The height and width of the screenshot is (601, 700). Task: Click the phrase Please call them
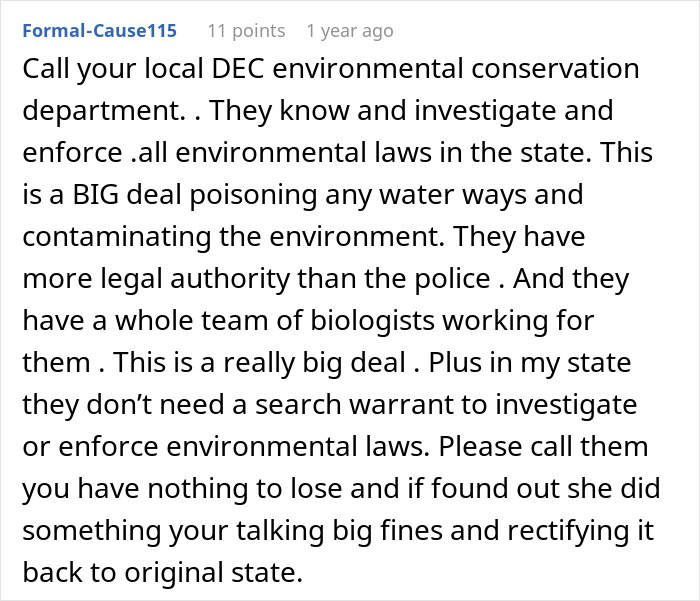543,447
